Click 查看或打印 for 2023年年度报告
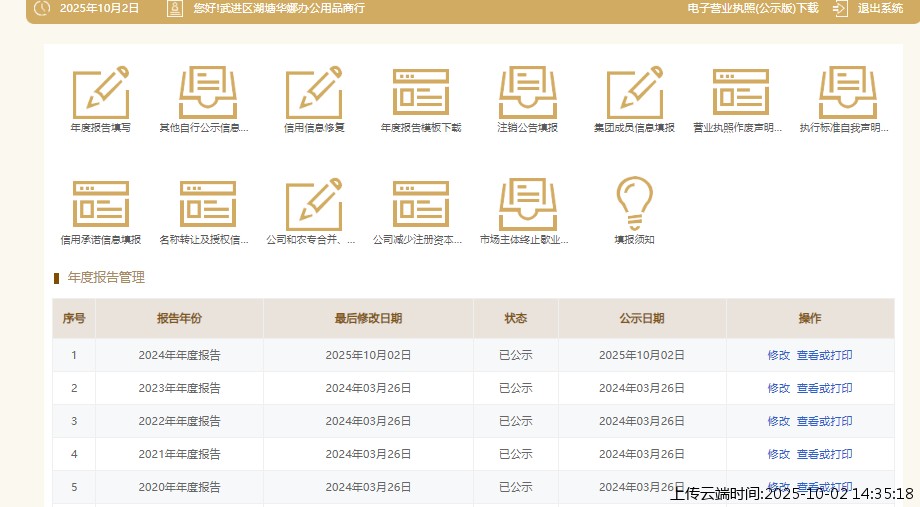 click(824, 388)
